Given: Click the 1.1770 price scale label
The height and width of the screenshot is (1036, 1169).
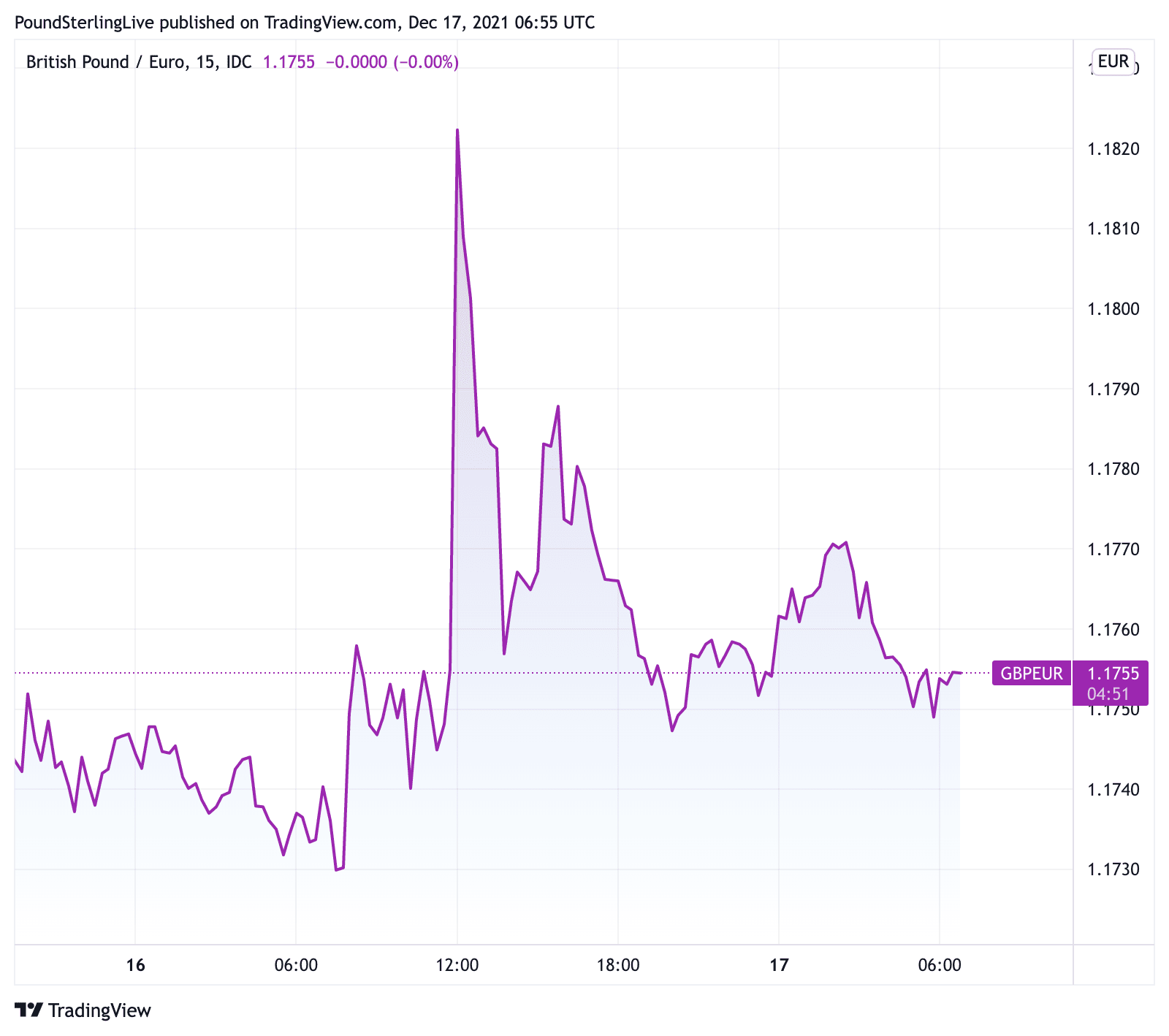Looking at the screenshot, I should click(x=1113, y=549).
